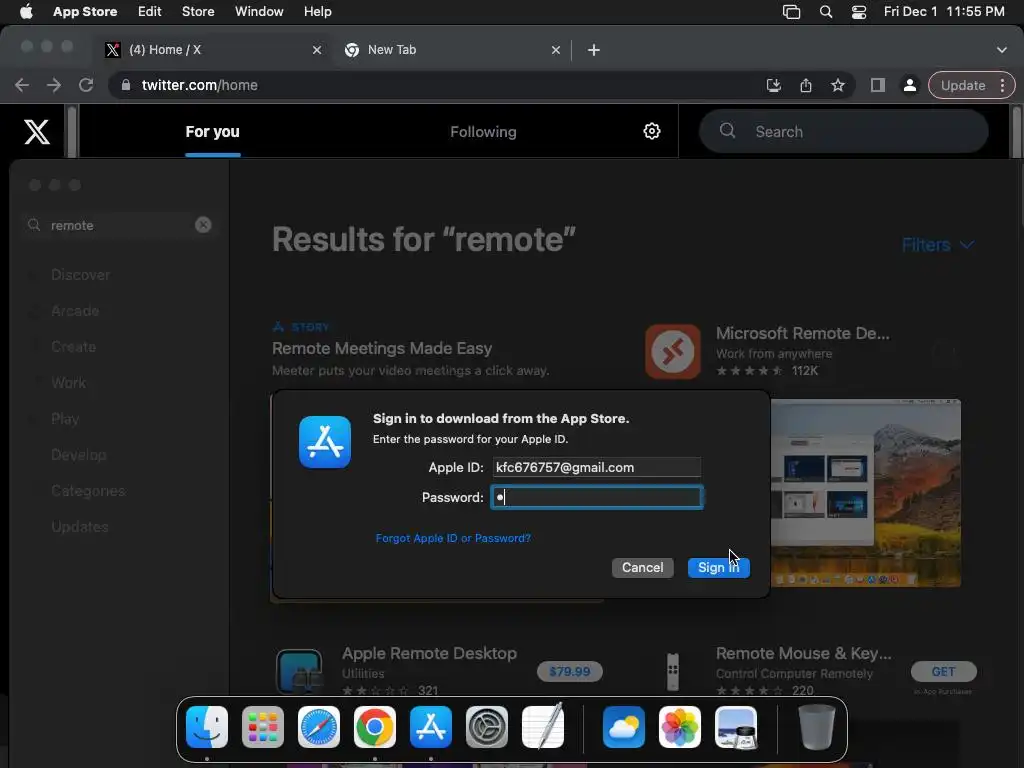Switch to the New Tab tab
The width and height of the screenshot is (1024, 768).
pos(453,50)
